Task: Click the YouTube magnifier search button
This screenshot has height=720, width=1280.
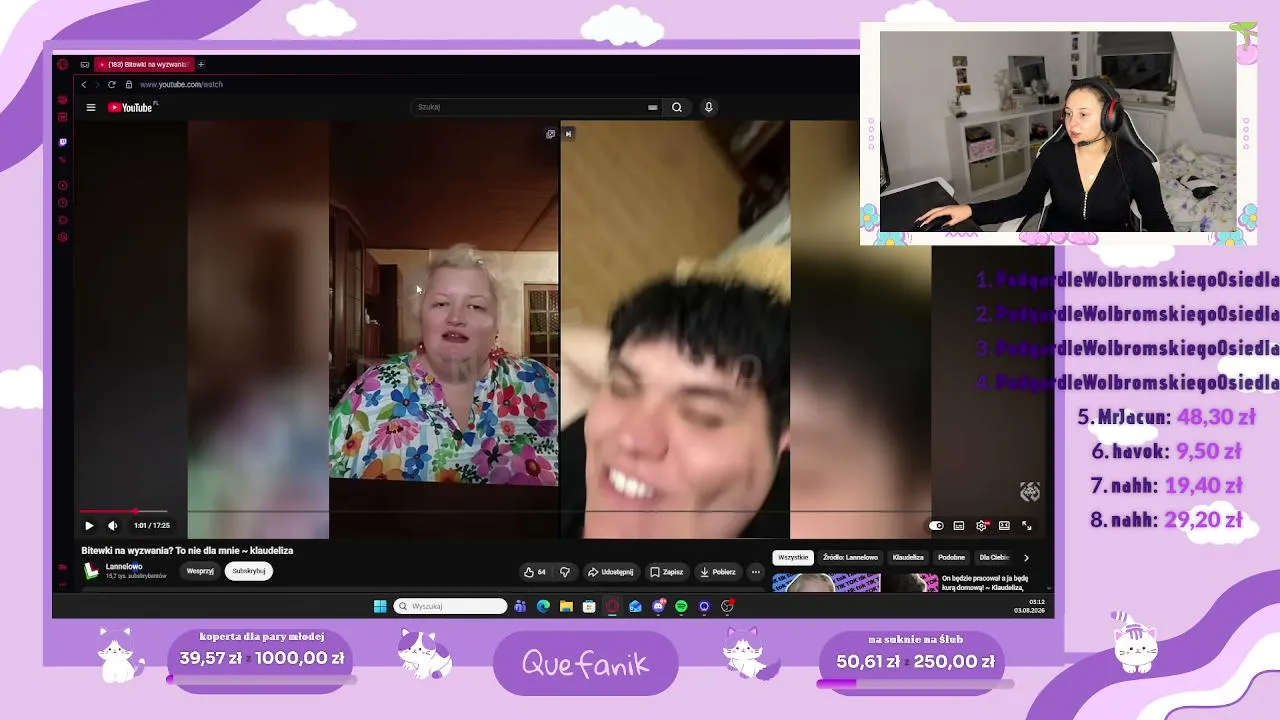Action: tap(677, 107)
